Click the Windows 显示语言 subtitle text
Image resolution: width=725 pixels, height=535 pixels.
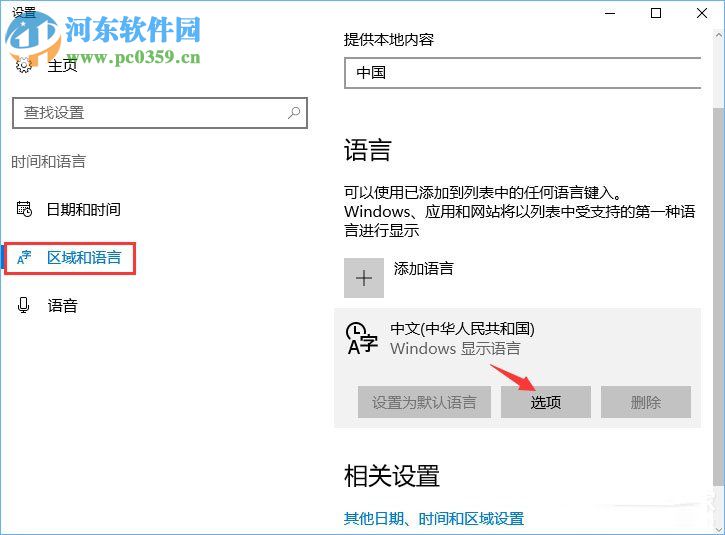click(455, 348)
